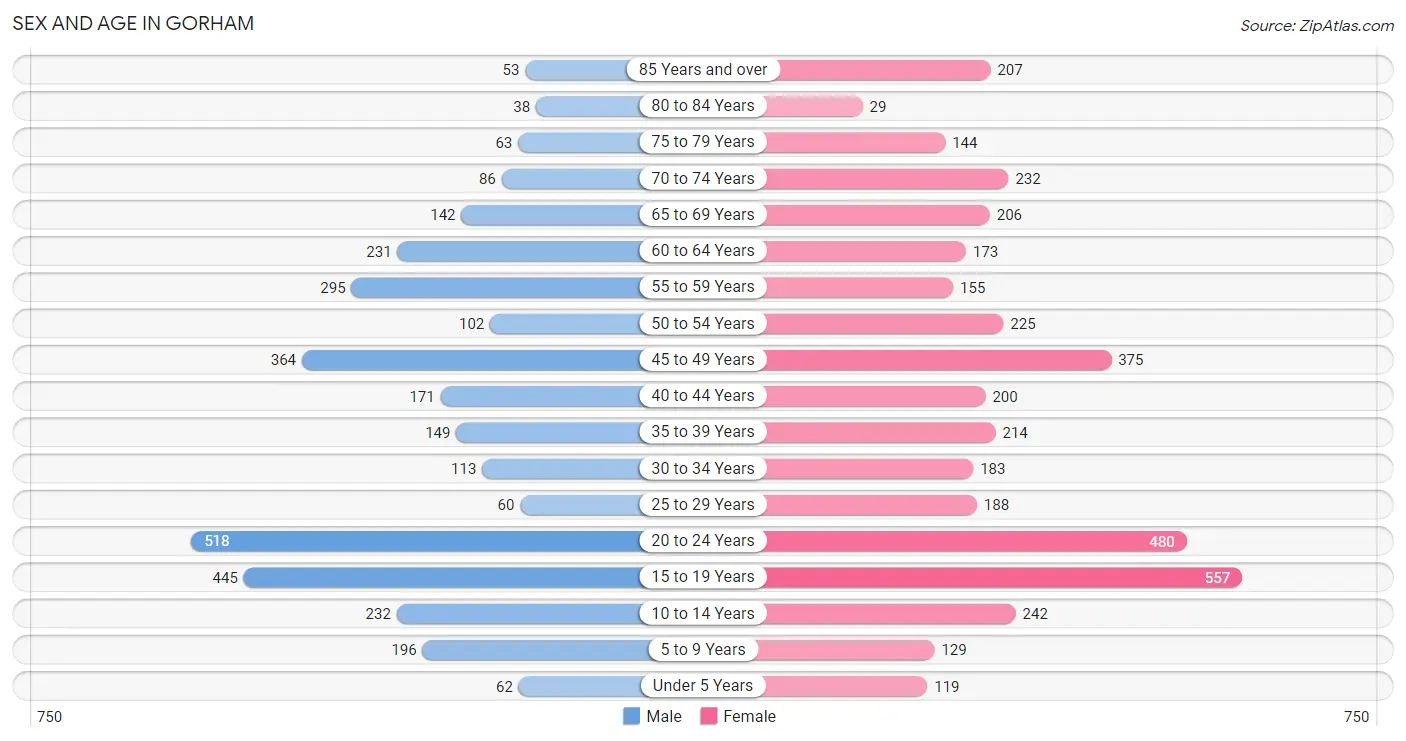This screenshot has width=1406, height=741.
Task: Open the ZipAtlas.com source link
Action: click(x=1316, y=26)
